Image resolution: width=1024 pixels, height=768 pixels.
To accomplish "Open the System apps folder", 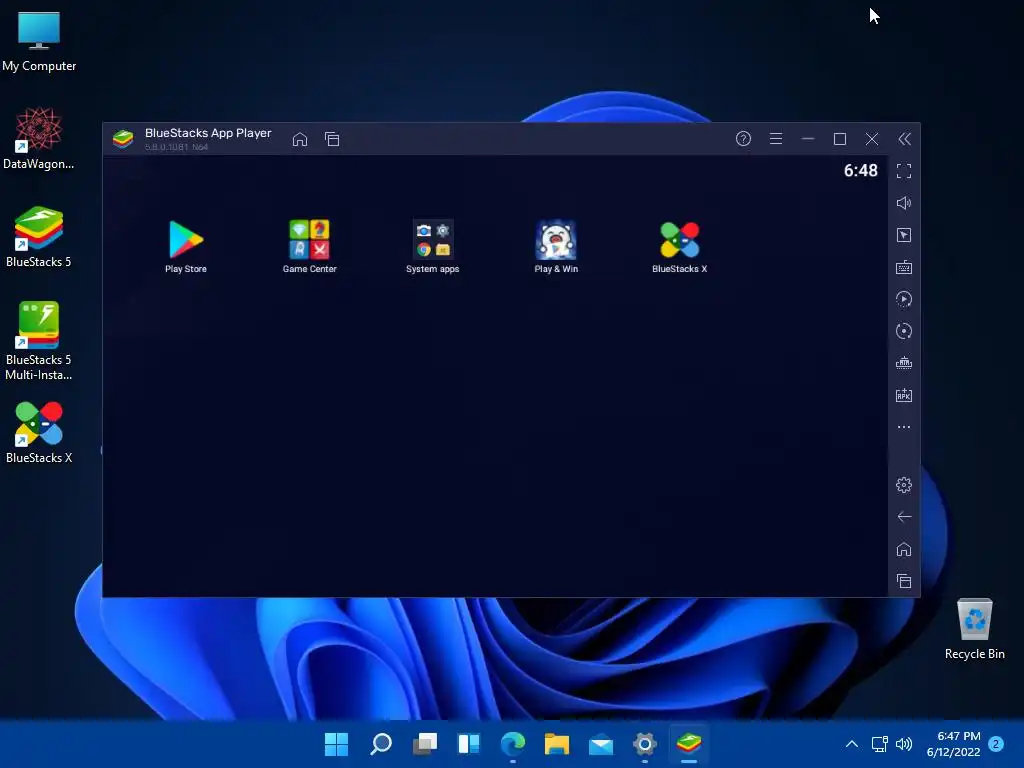I will coord(432,246).
